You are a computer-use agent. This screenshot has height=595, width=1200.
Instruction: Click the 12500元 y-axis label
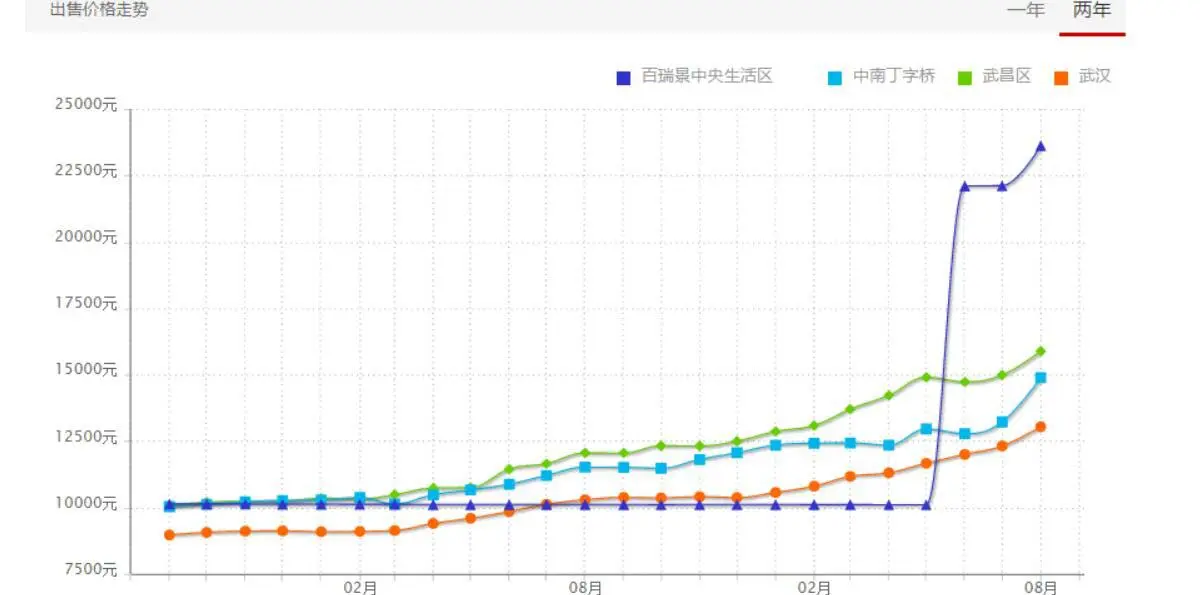coord(87,438)
